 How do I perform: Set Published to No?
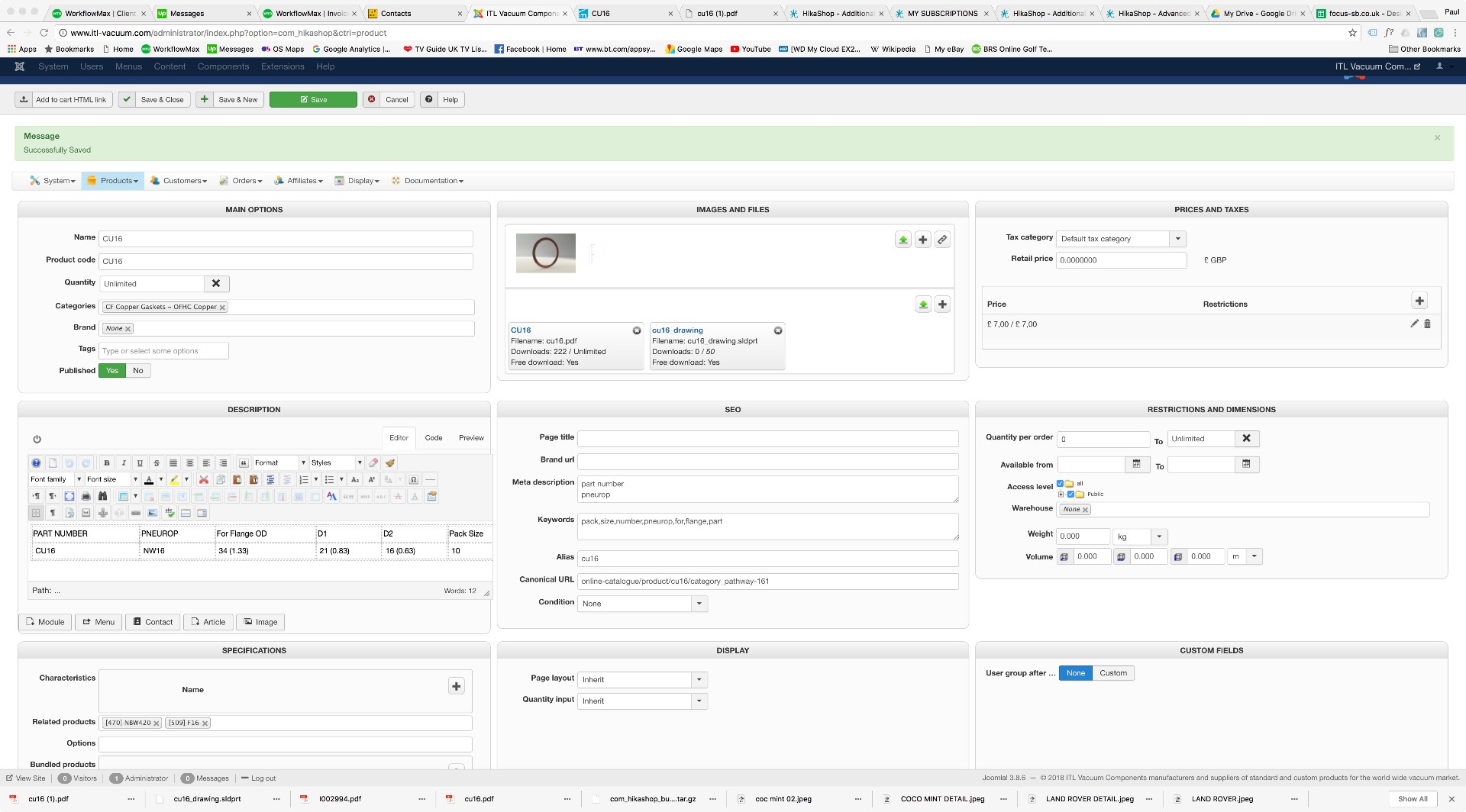tap(138, 371)
